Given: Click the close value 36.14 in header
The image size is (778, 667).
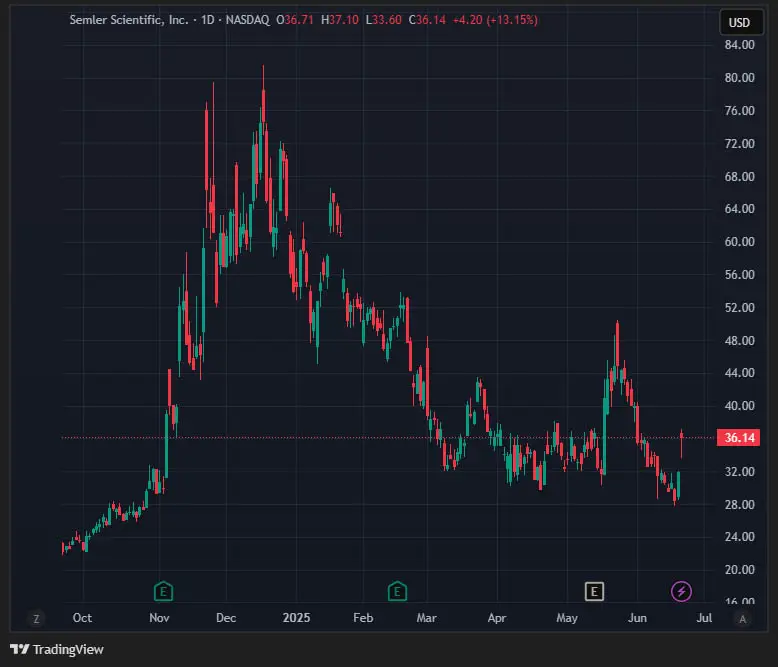Looking at the screenshot, I should [x=431, y=20].
